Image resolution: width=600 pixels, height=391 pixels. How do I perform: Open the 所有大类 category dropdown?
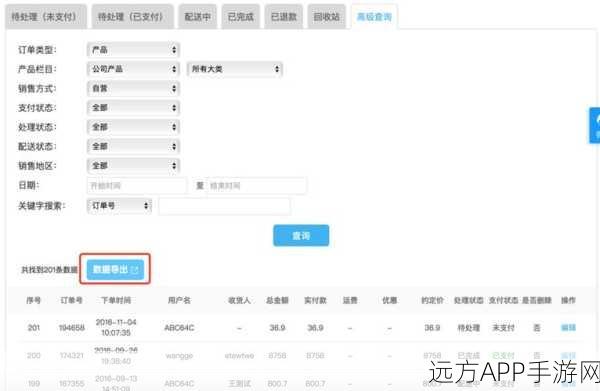tap(235, 69)
